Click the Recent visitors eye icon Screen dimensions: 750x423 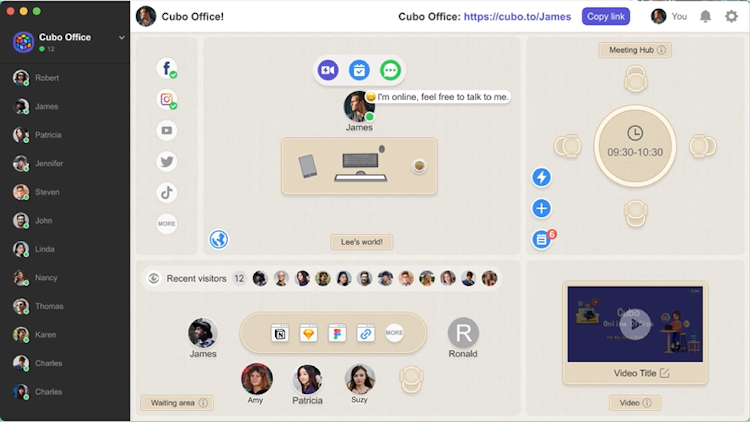[x=154, y=278]
